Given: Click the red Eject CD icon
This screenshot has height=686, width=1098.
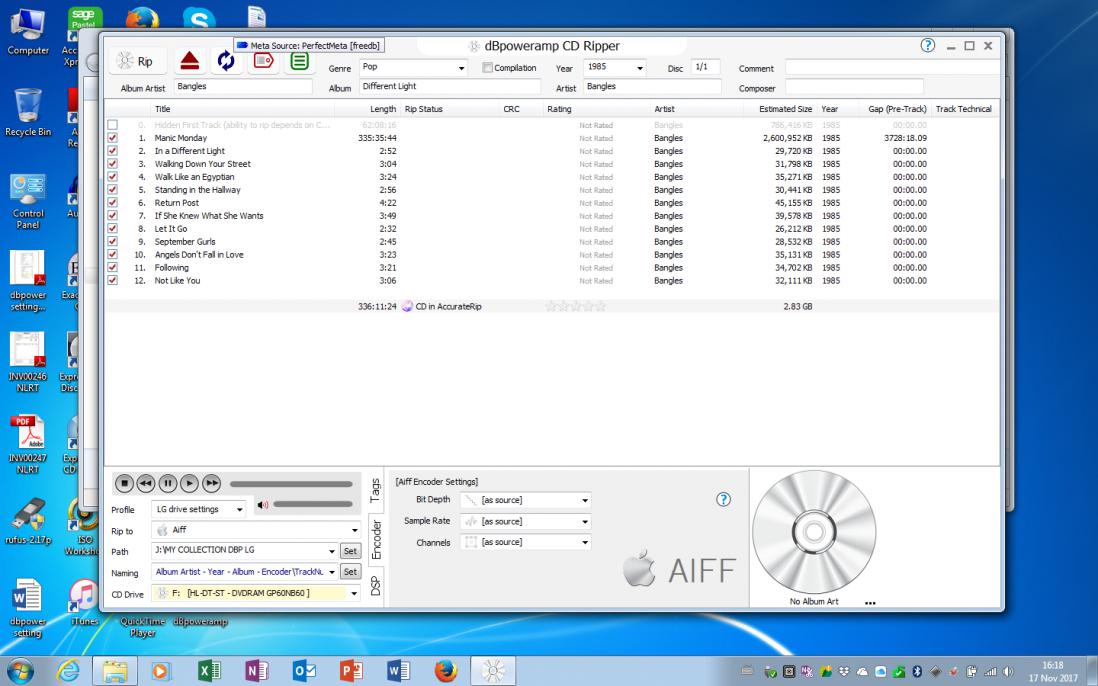Looking at the screenshot, I should pyautogui.click(x=189, y=62).
